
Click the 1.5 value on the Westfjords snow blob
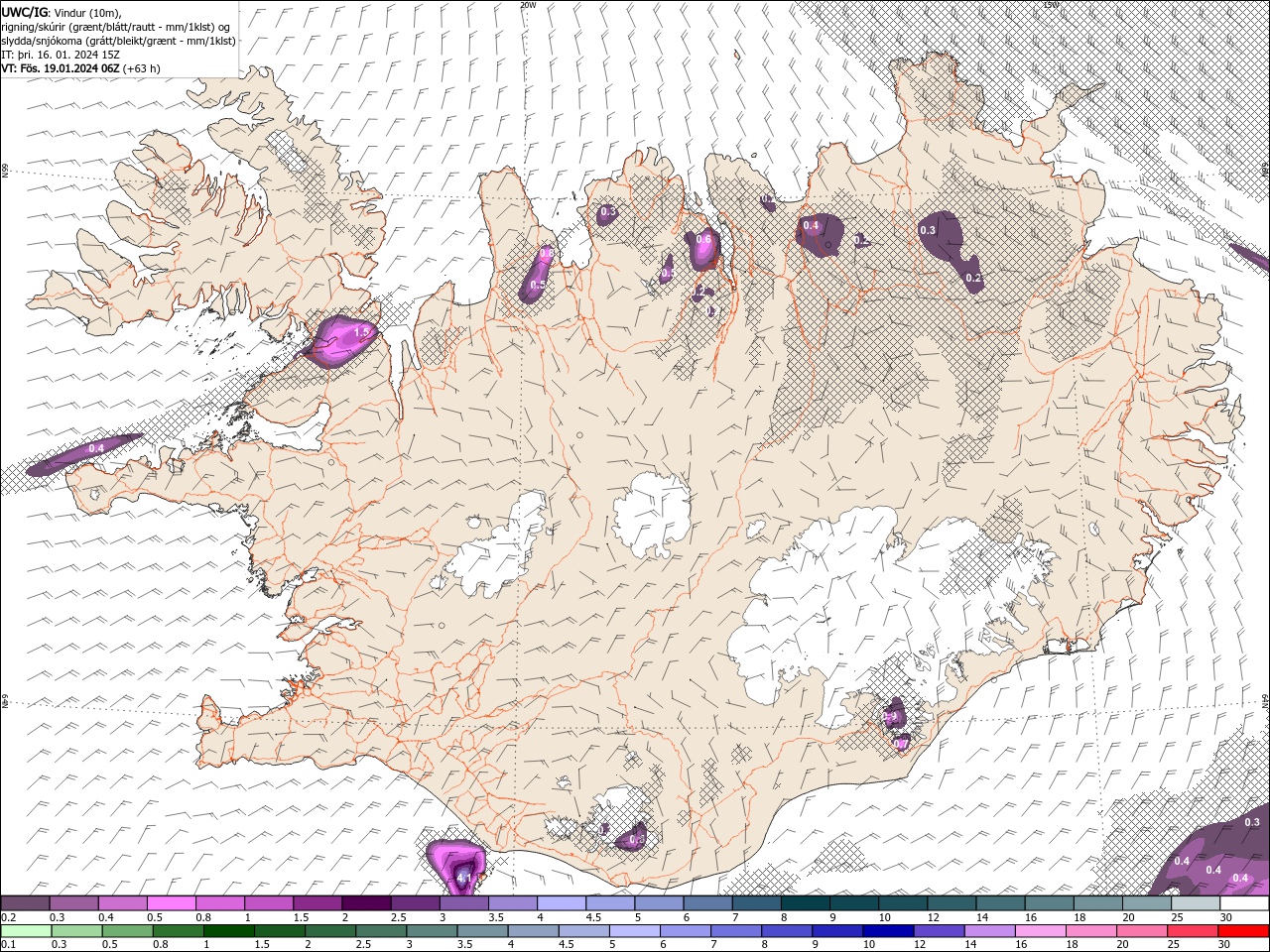pos(362,331)
